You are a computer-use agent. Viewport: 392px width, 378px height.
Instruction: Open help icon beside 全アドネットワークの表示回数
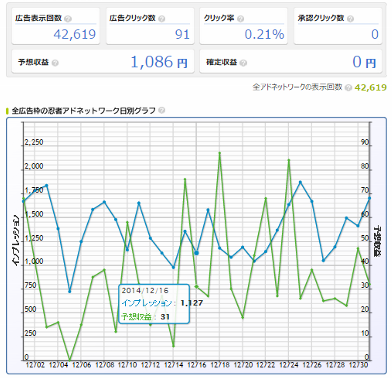(x=348, y=87)
